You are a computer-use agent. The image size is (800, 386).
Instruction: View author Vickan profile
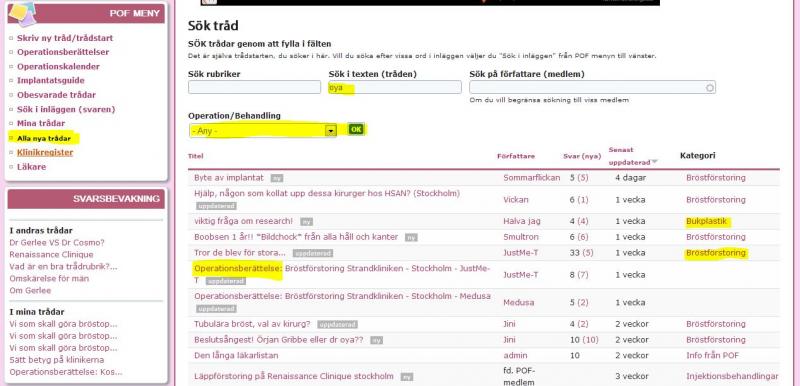516,199
